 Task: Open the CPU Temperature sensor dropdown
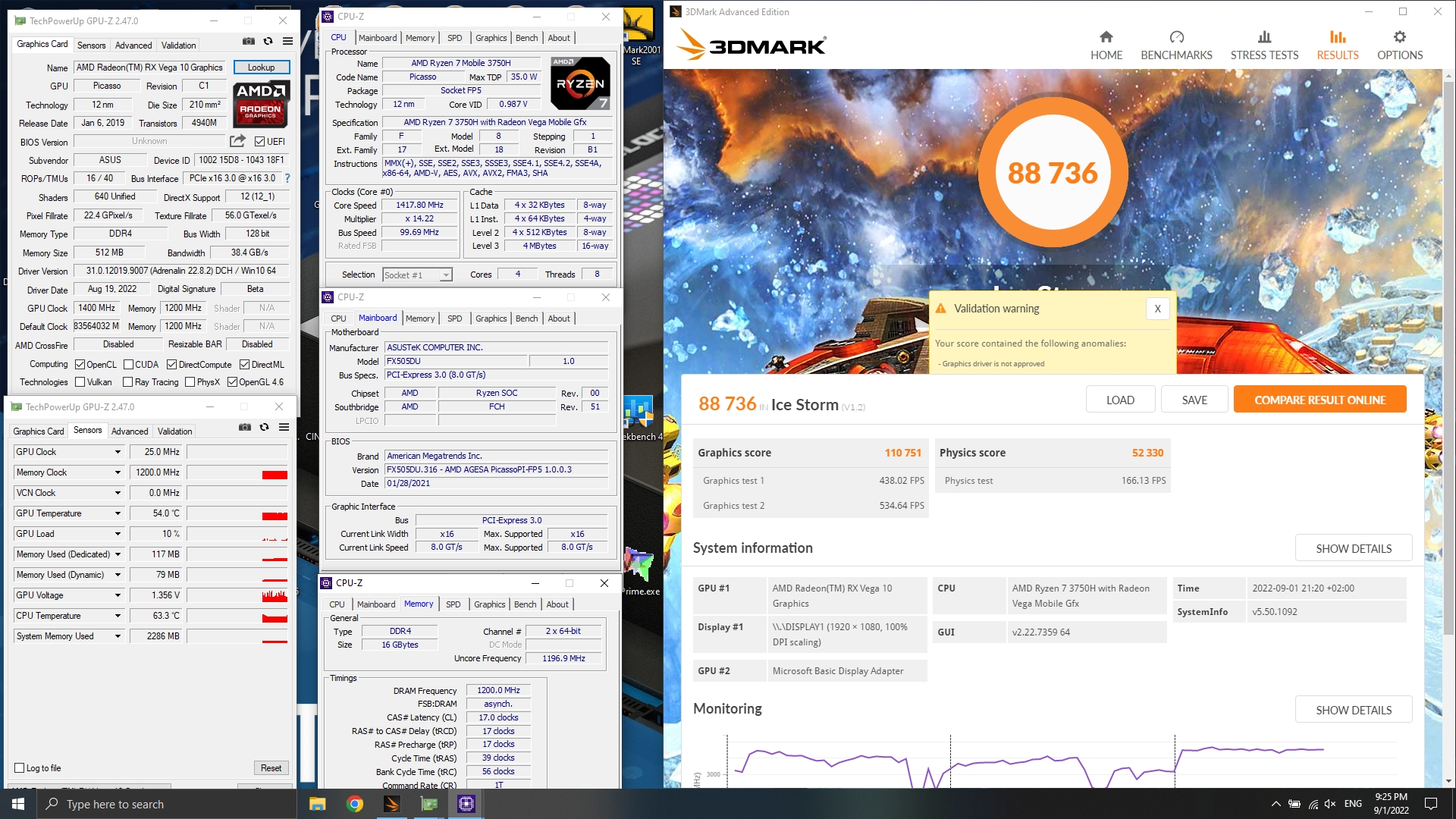coord(118,616)
